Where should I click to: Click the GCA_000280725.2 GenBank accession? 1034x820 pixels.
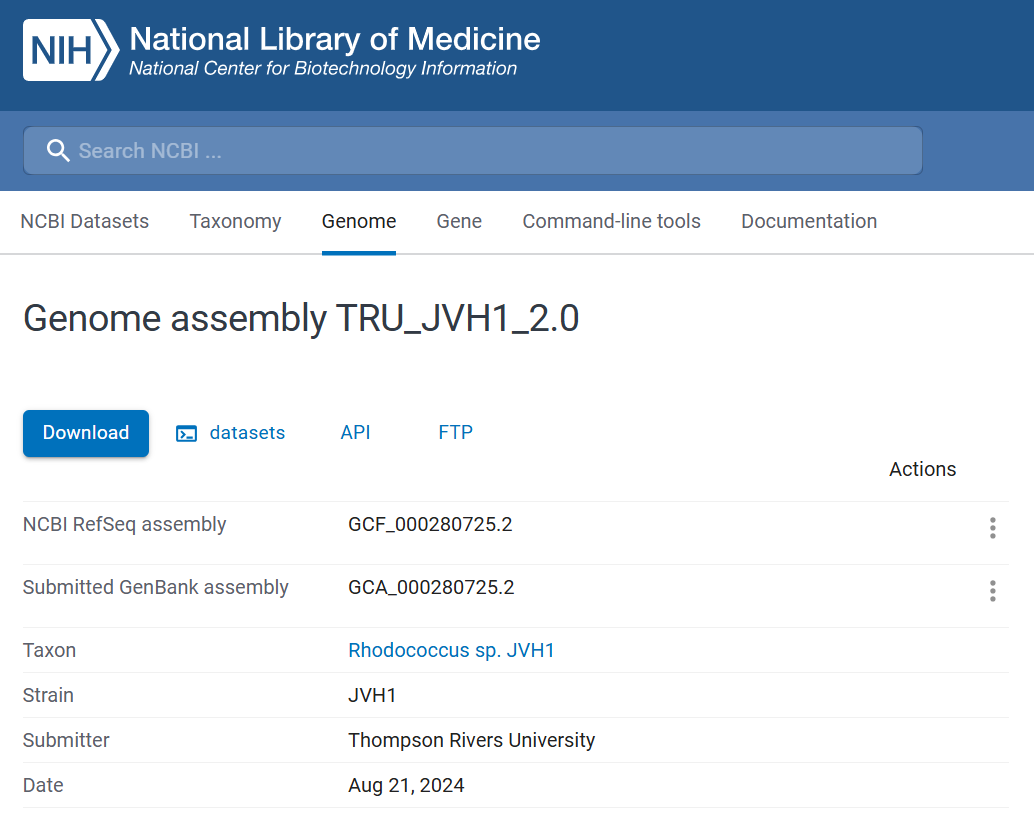pos(431,587)
